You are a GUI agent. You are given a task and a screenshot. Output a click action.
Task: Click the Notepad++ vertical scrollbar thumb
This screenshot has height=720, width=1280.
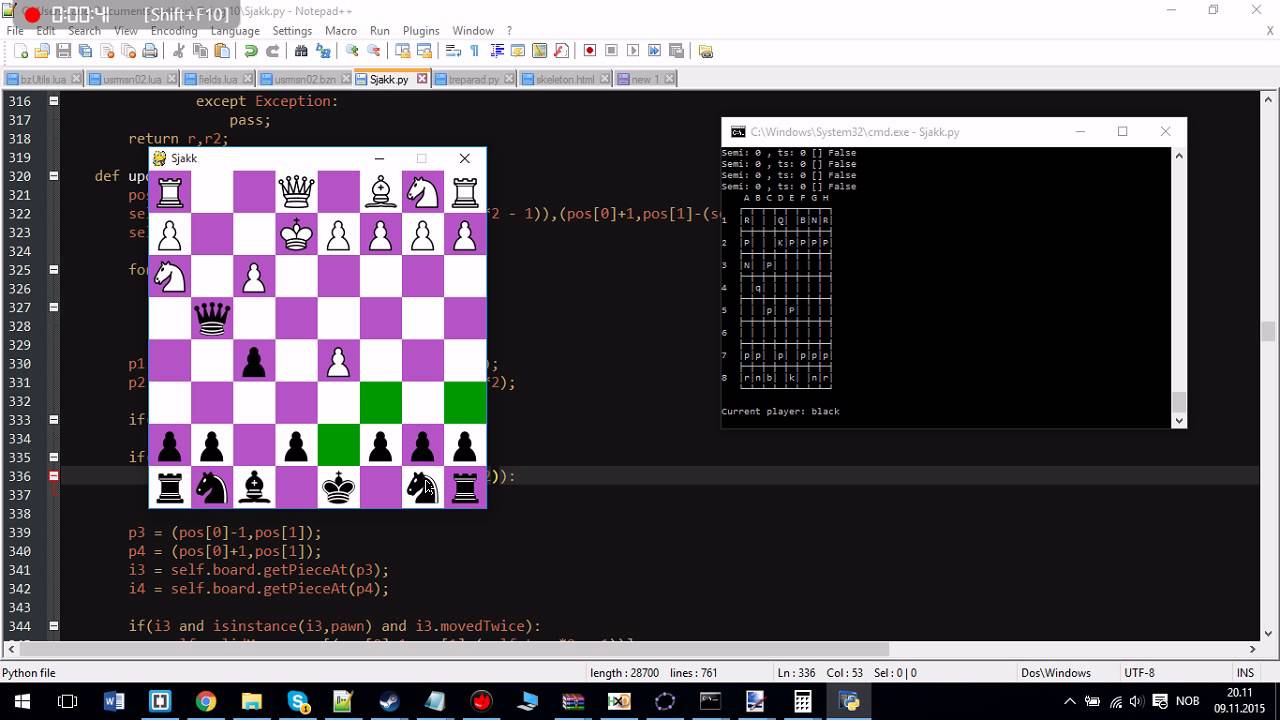click(1268, 332)
